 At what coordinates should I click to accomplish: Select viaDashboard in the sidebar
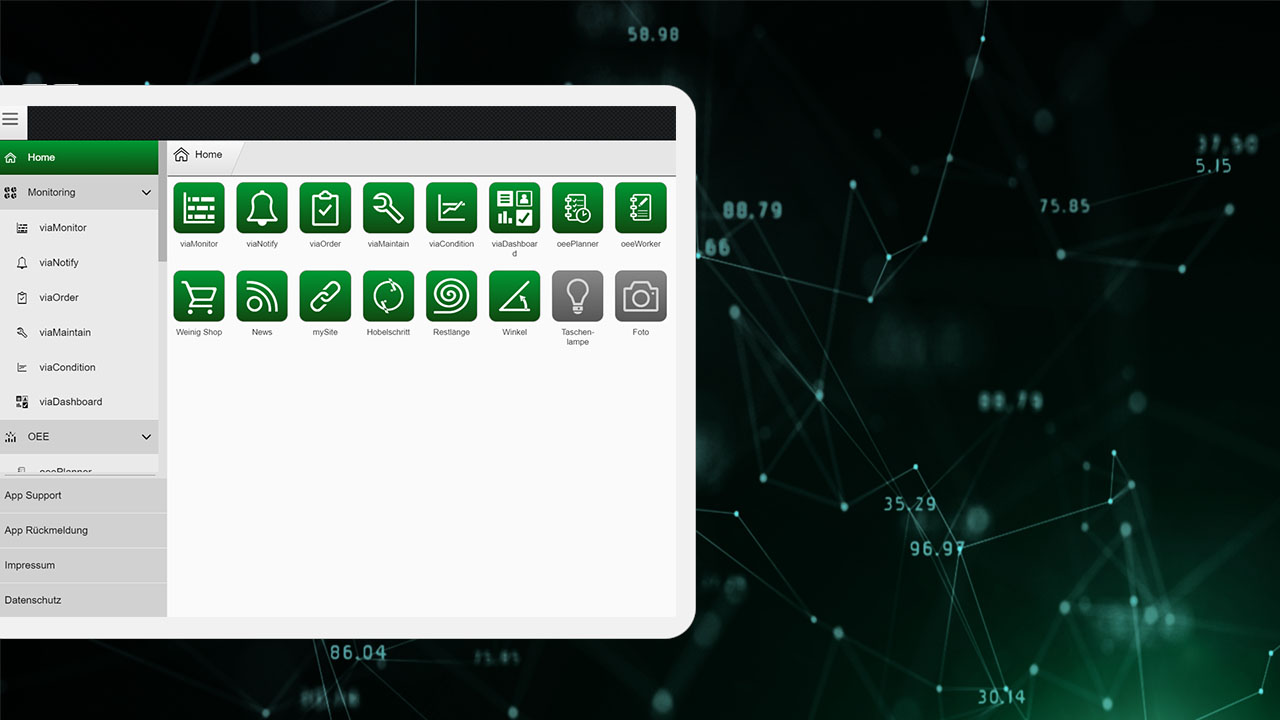tap(79, 402)
